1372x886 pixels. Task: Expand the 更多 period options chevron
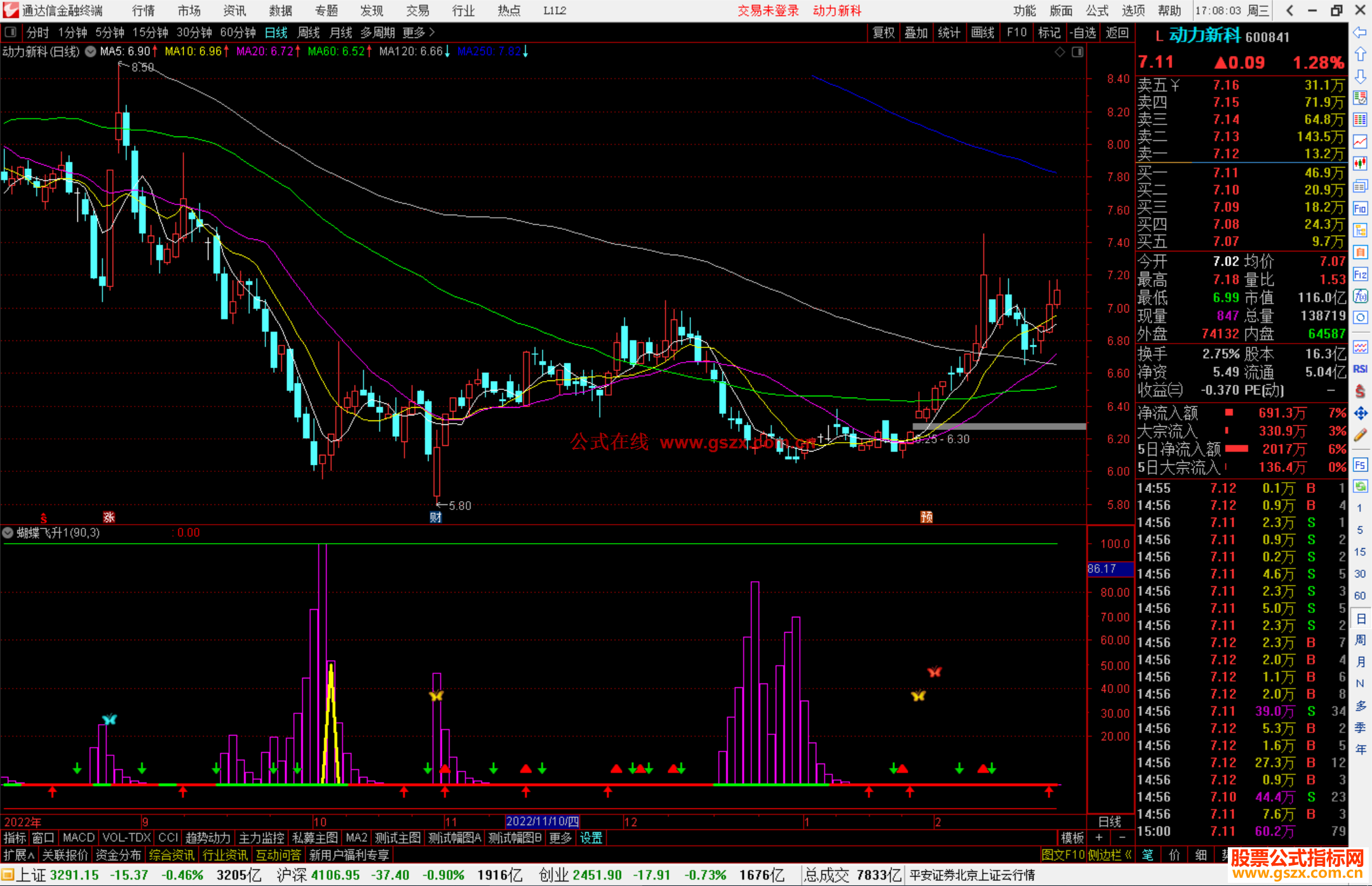(433, 32)
